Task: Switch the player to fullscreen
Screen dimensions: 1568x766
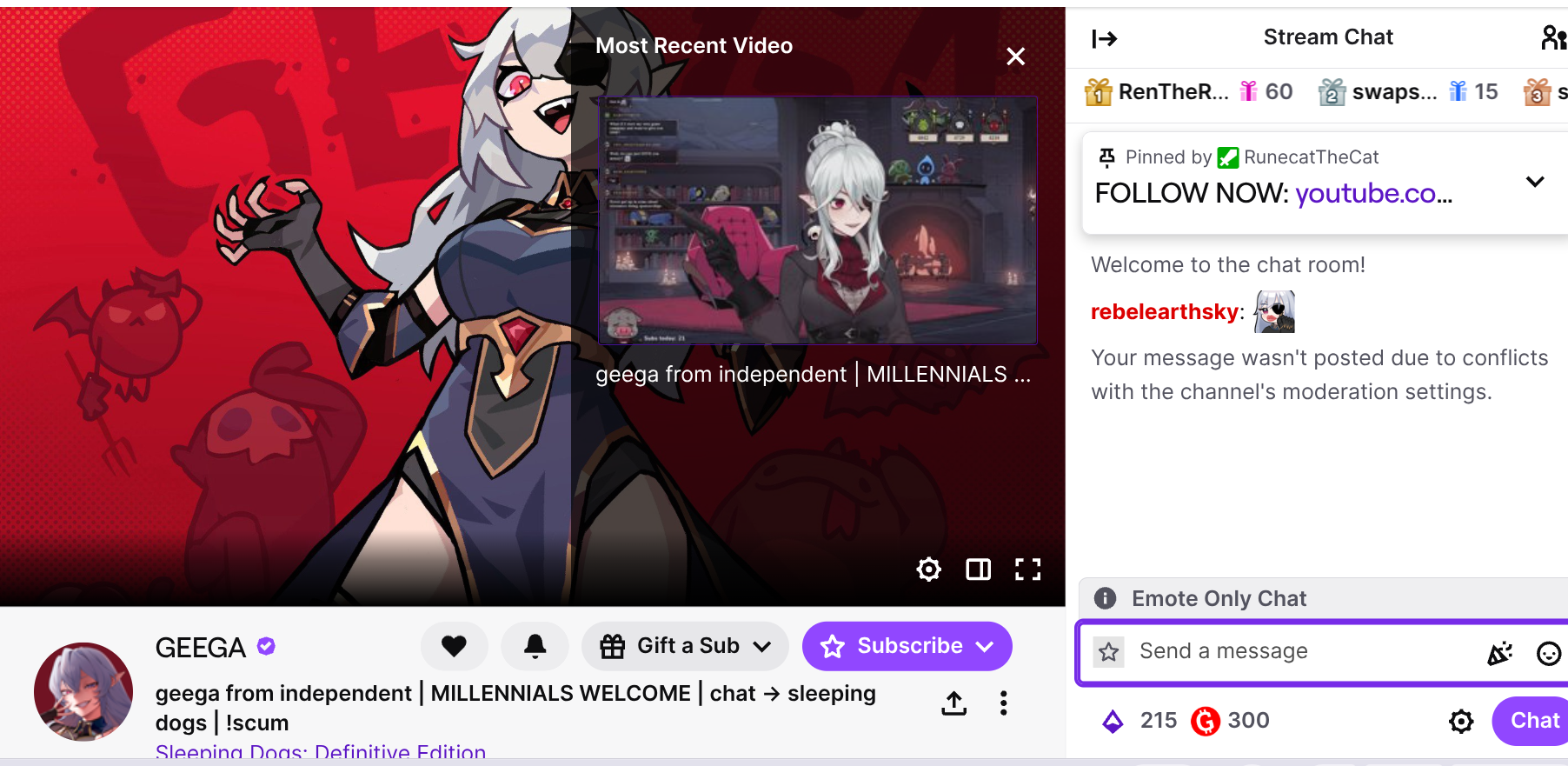Action: [x=1028, y=570]
